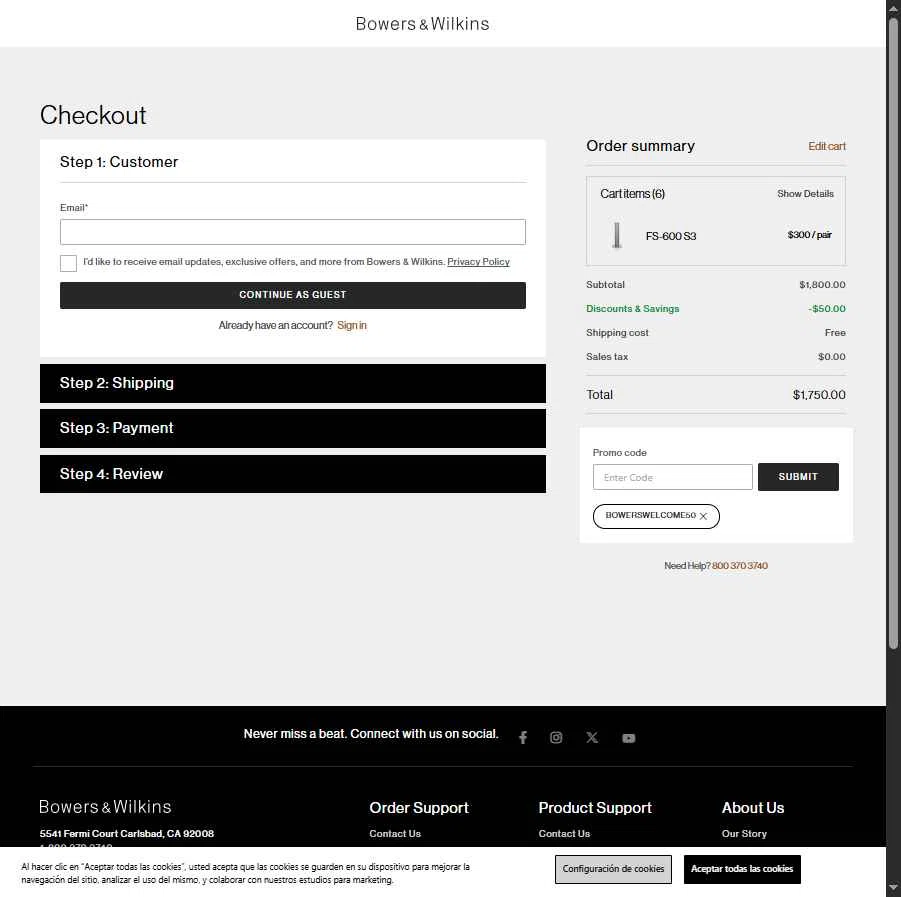
Task: Expand Step 4: Review section
Action: pyautogui.click(x=292, y=474)
